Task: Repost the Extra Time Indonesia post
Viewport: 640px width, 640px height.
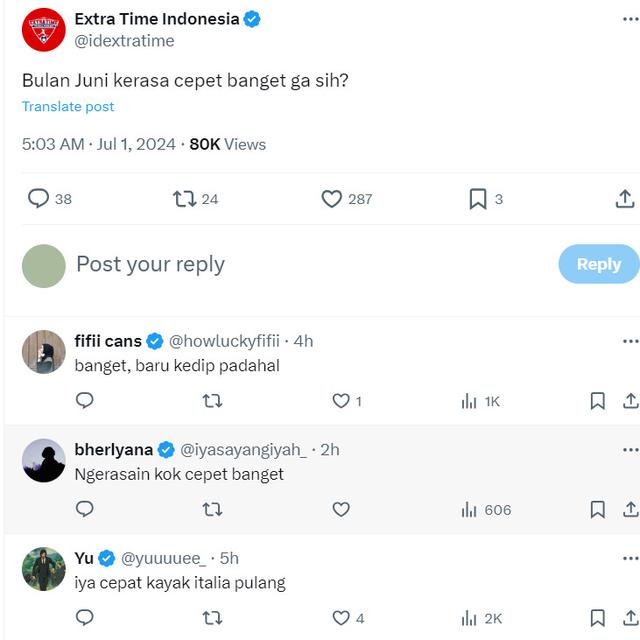Action: (x=185, y=199)
